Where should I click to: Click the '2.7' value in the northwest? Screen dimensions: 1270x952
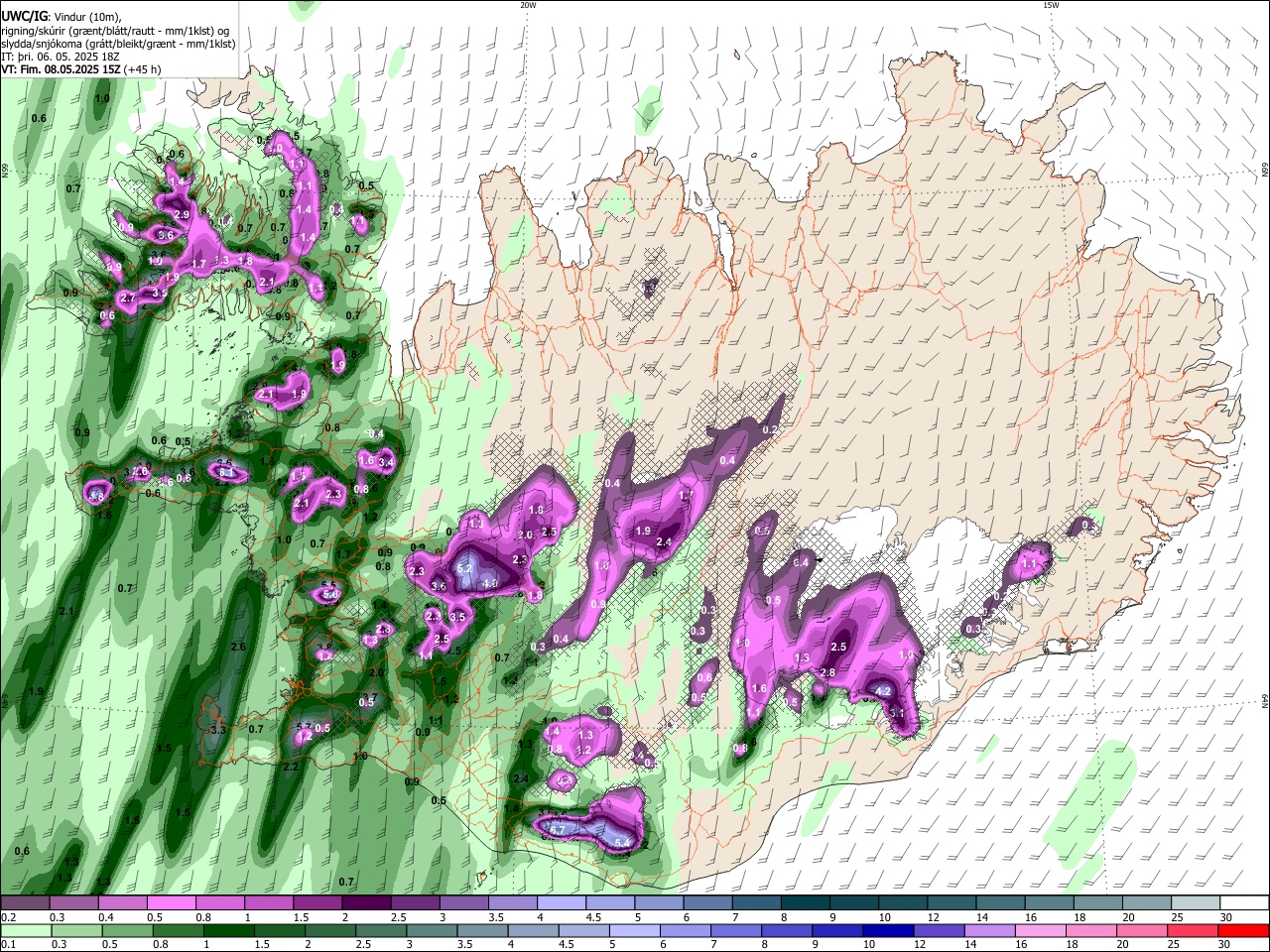pyautogui.click(x=127, y=297)
